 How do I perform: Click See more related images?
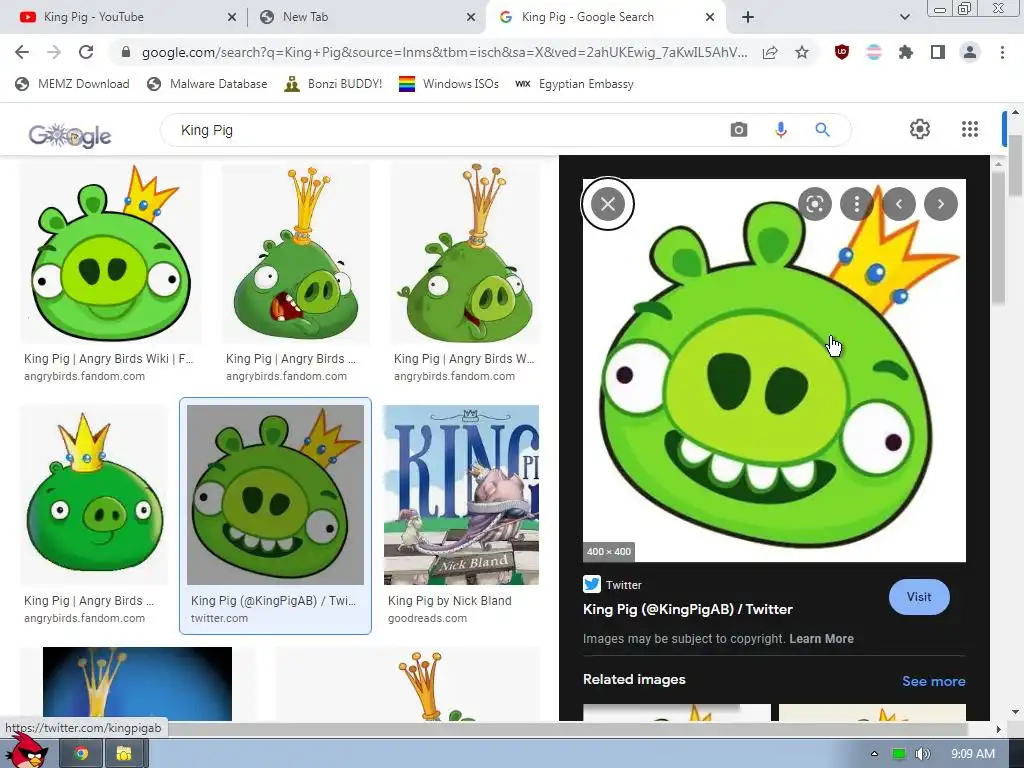pos(933,681)
